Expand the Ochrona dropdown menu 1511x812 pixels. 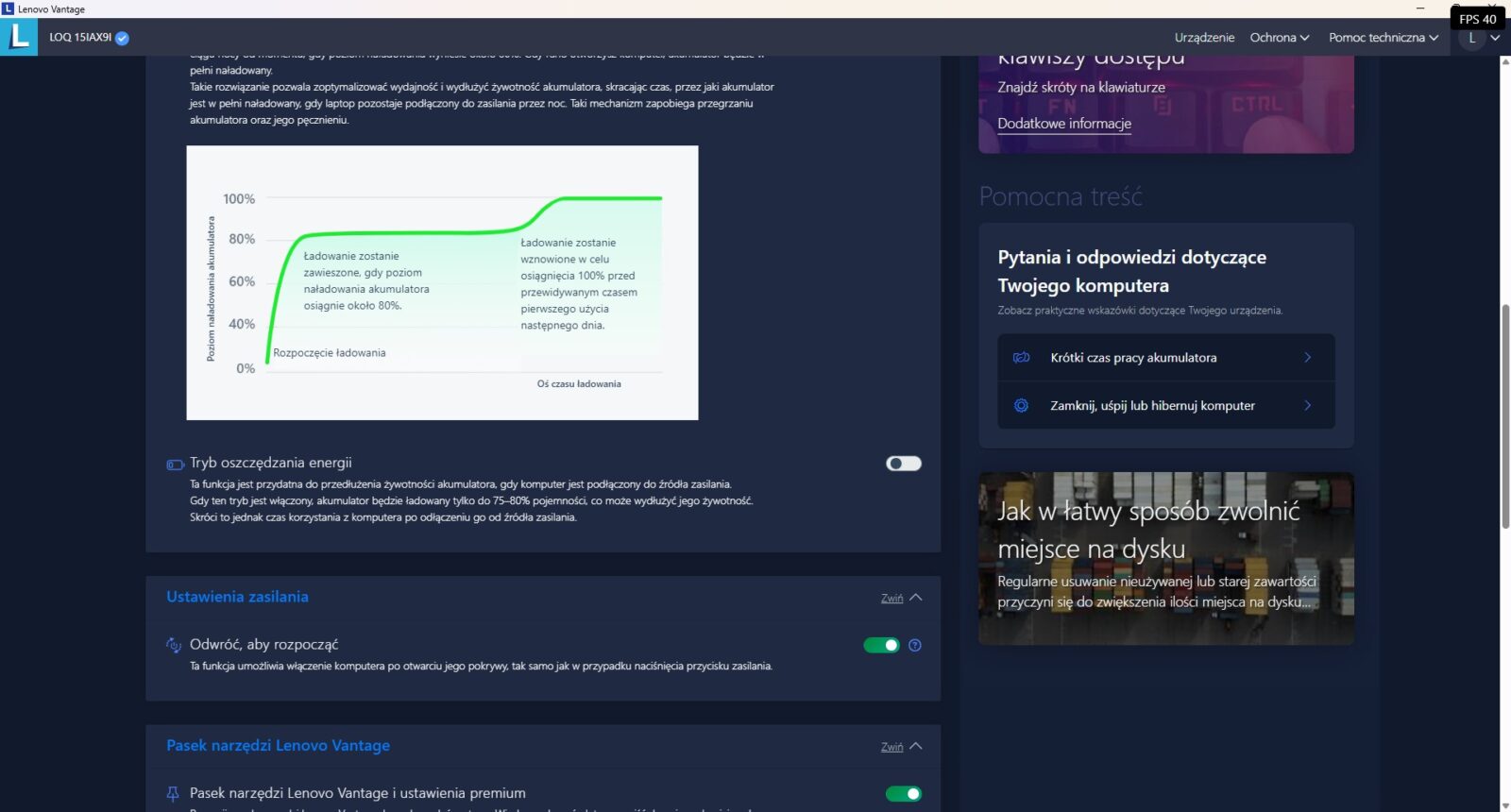point(1279,38)
